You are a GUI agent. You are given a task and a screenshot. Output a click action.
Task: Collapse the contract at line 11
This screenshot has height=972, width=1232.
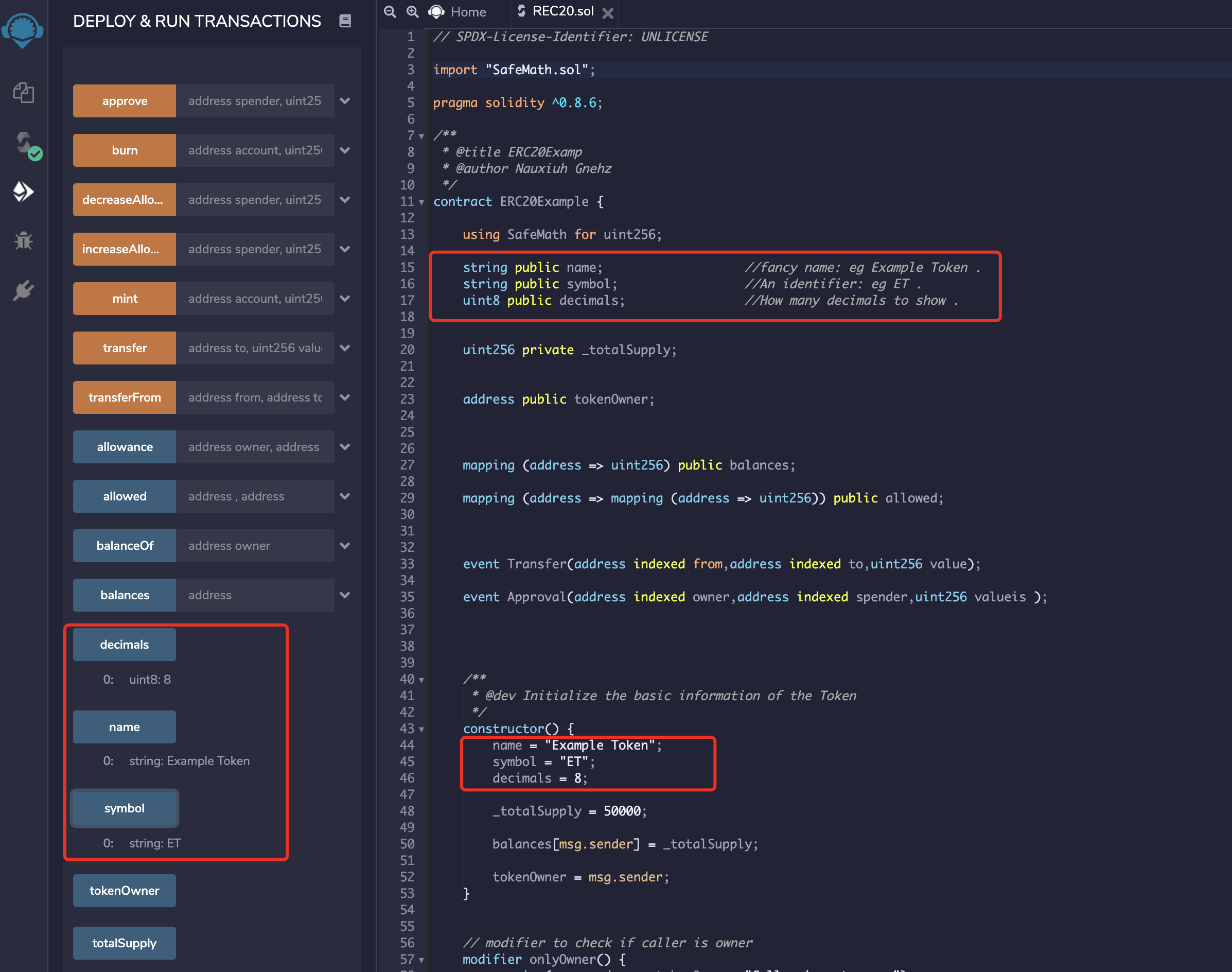click(421, 202)
